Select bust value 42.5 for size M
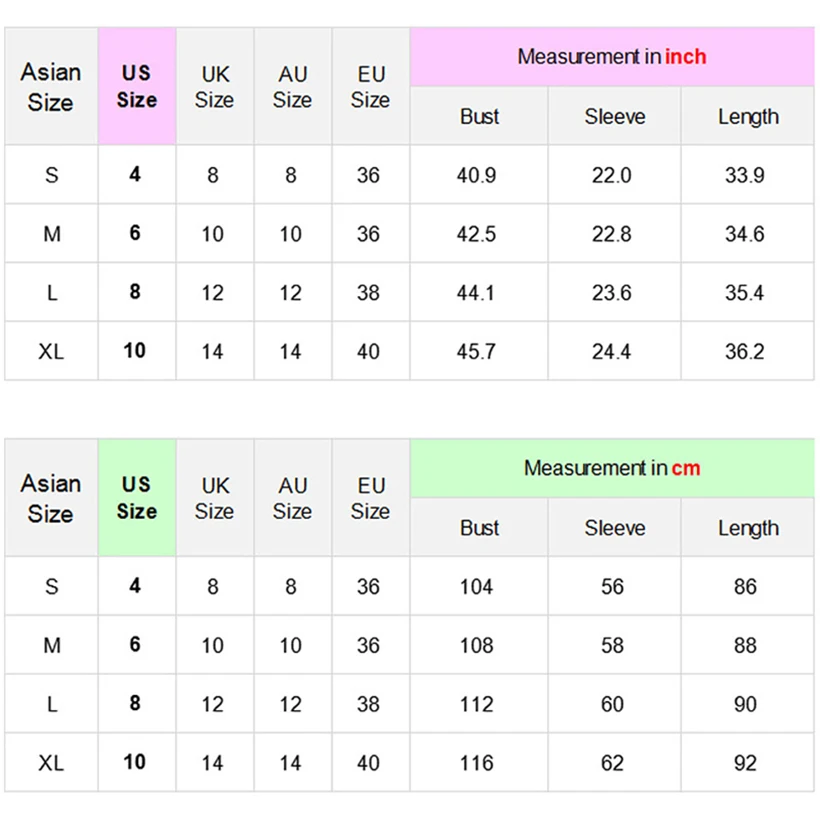 pos(477,234)
